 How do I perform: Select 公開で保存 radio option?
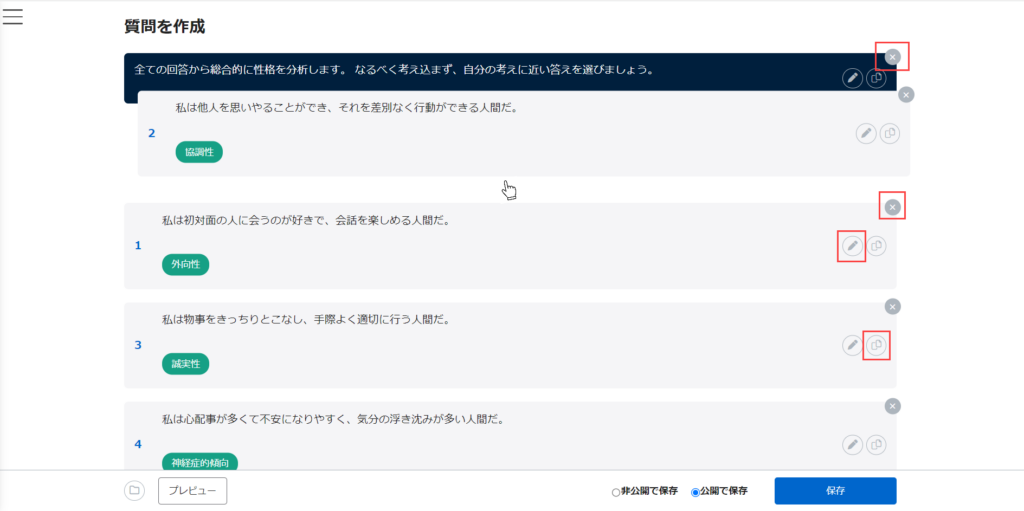pos(695,492)
